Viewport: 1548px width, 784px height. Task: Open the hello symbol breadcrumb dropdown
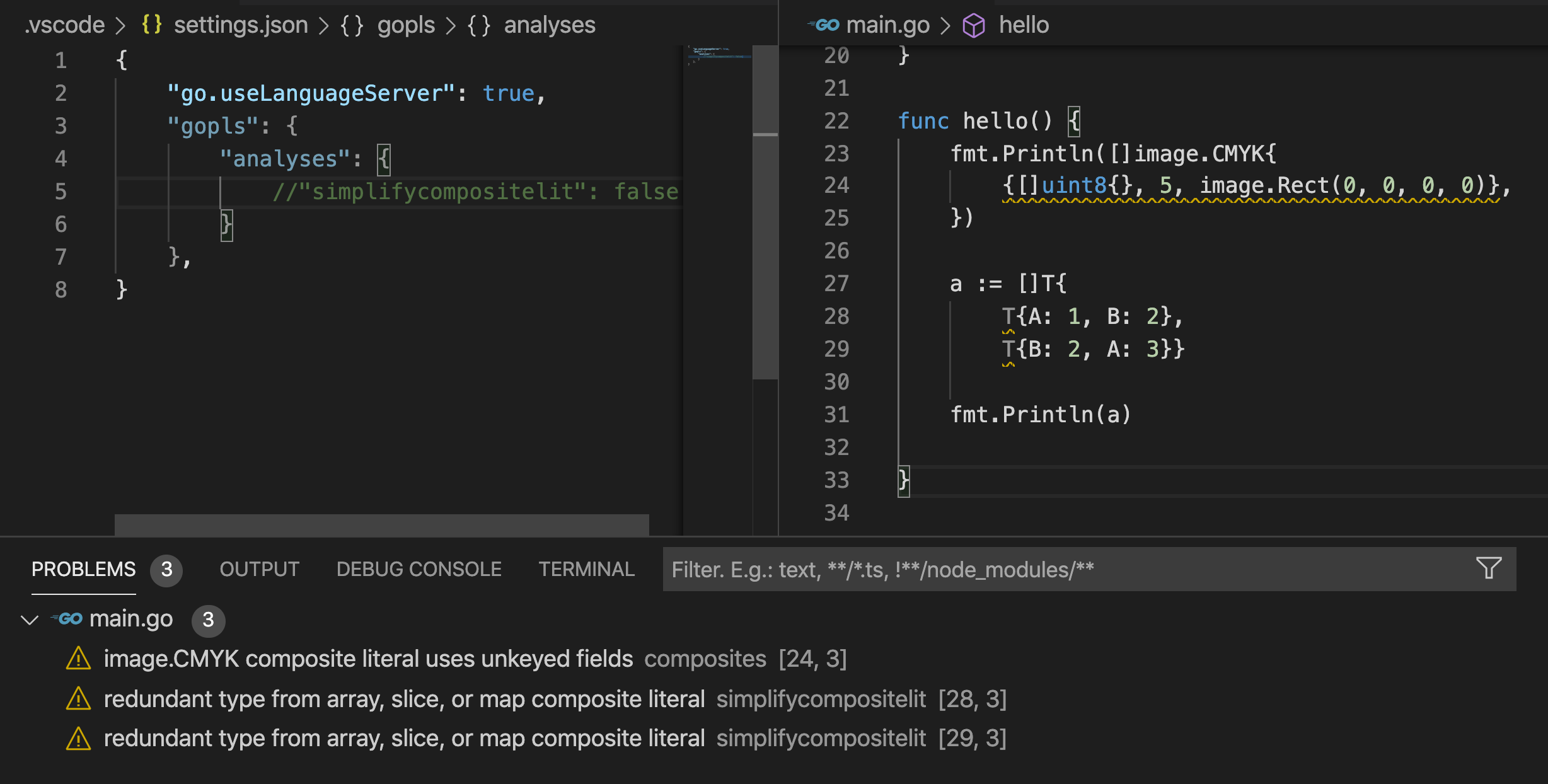click(x=1024, y=25)
